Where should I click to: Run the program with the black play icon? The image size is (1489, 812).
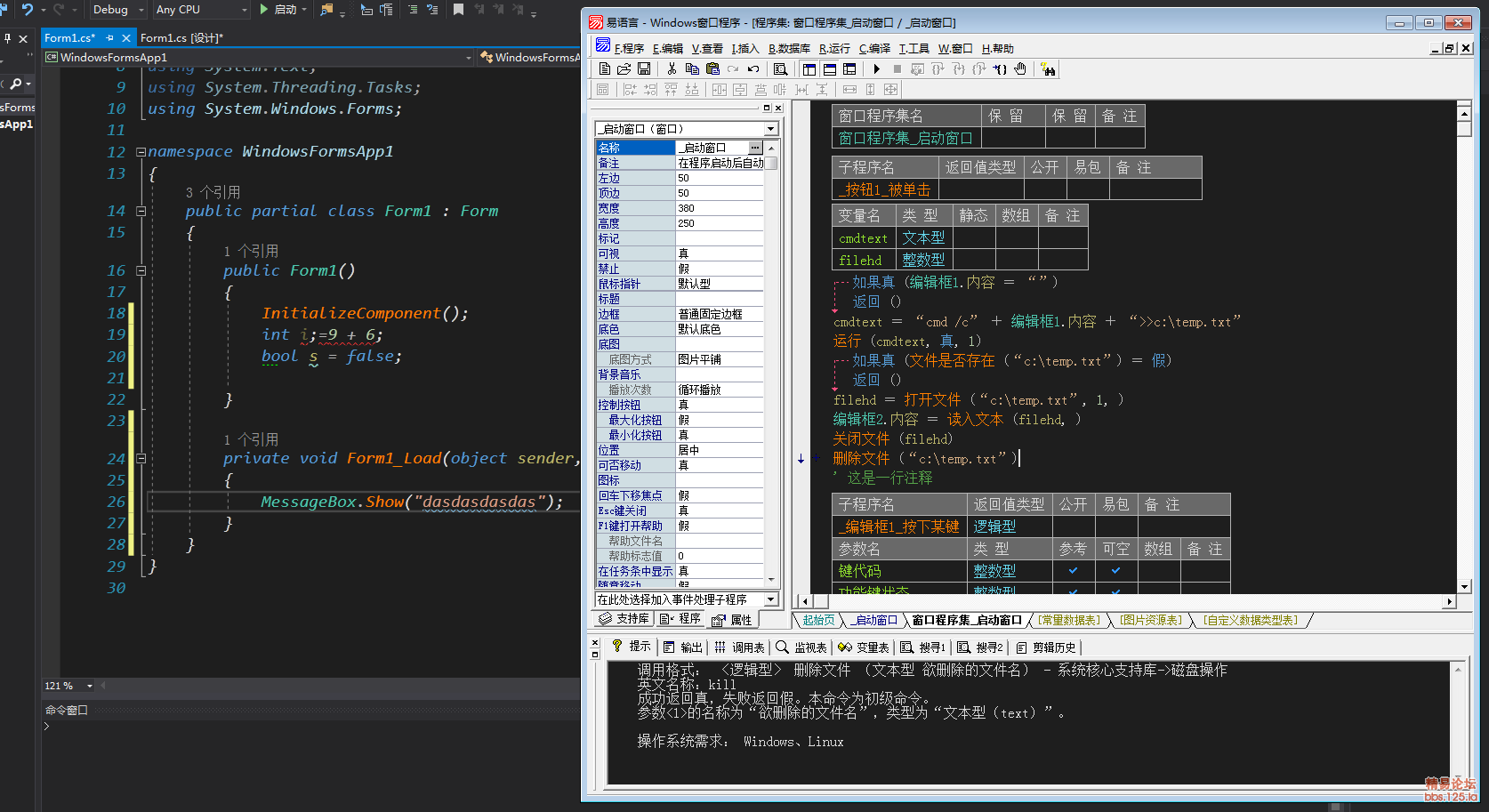876,68
